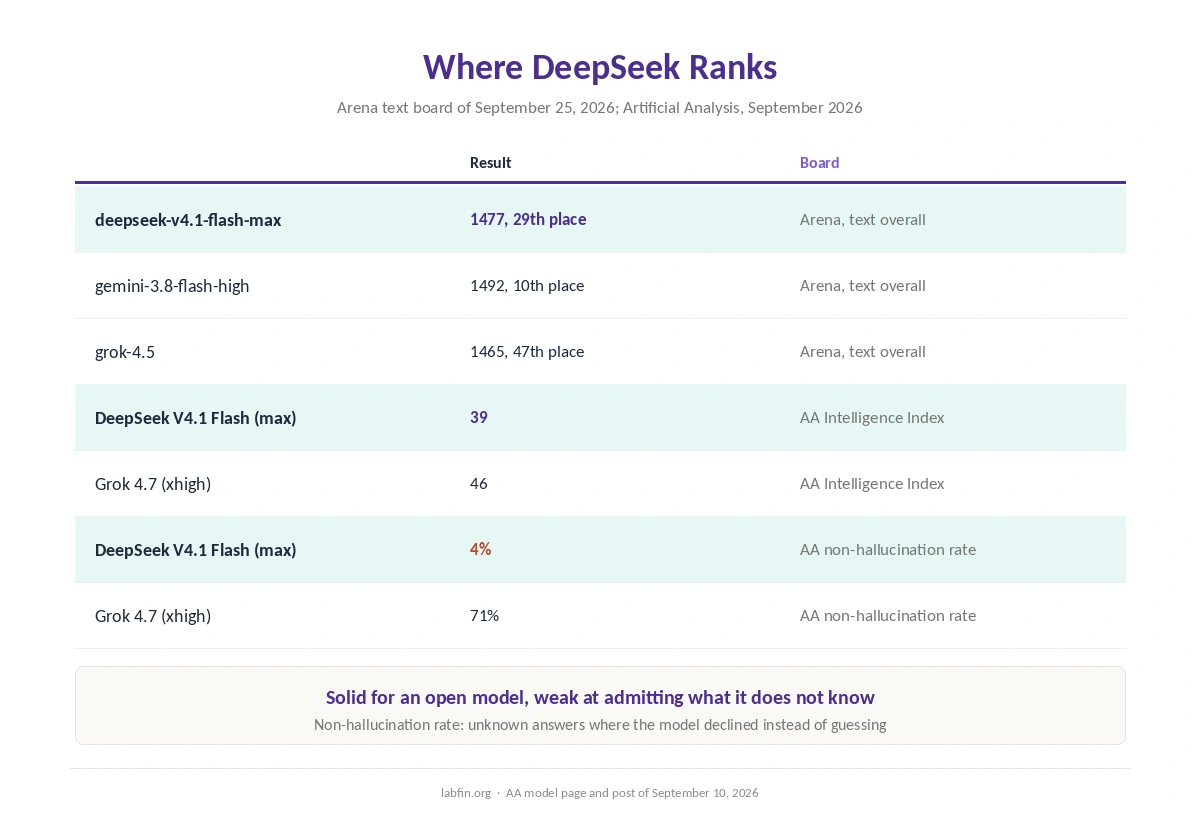Image resolution: width=1200 pixels, height=820 pixels.
Task: Click the "Solid for an open model" summary headline
Action: 600,697
